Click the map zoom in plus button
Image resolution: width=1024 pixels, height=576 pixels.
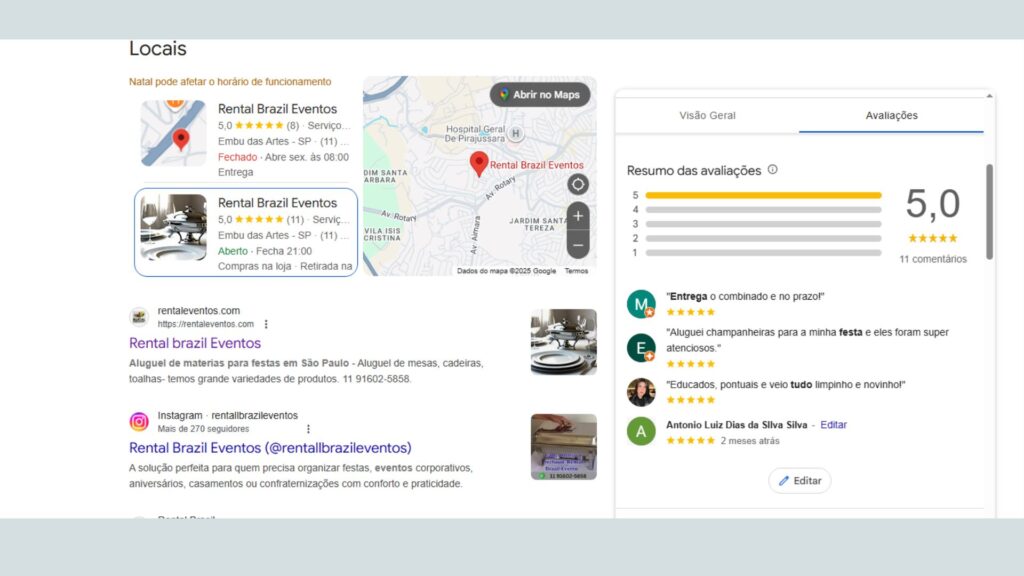(x=578, y=216)
